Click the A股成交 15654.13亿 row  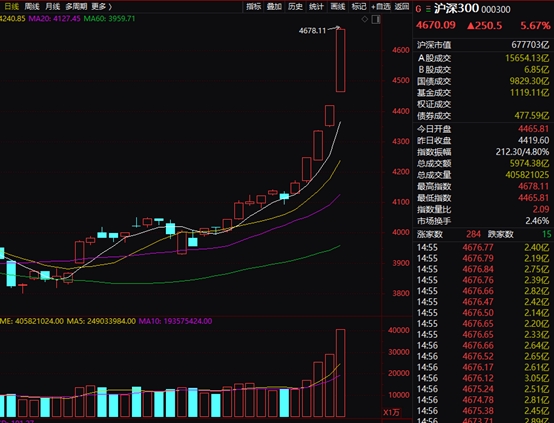tap(483, 58)
